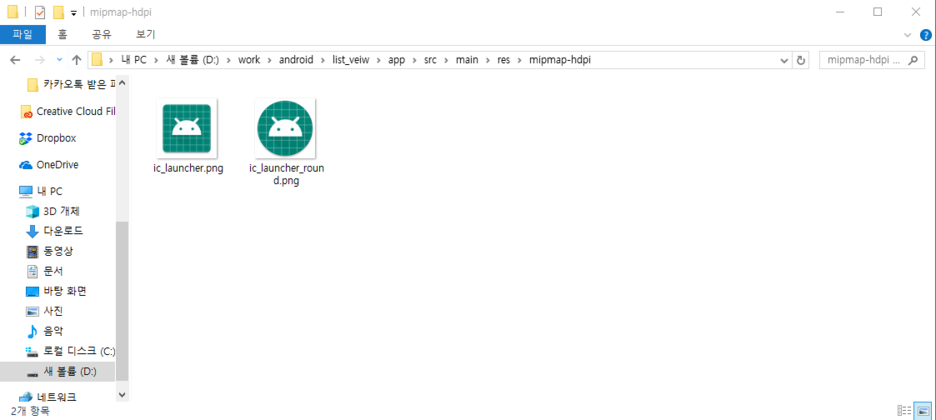Switch to large icons view layout

[923, 410]
